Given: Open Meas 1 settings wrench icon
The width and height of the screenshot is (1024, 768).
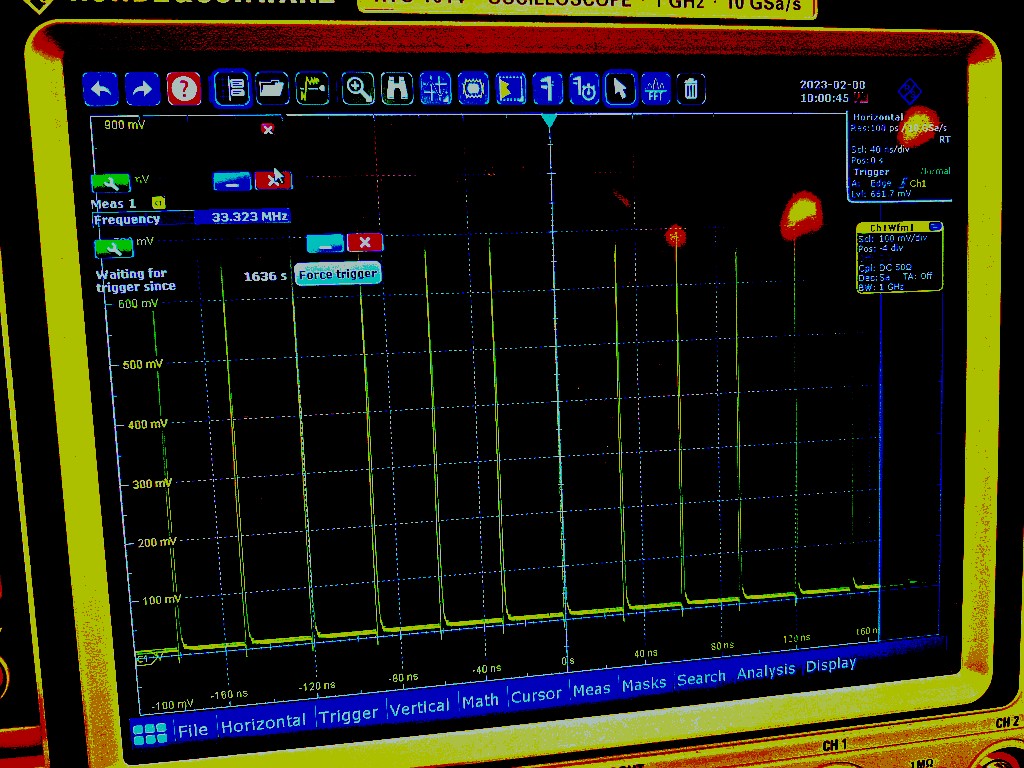Looking at the screenshot, I should 111,182.
